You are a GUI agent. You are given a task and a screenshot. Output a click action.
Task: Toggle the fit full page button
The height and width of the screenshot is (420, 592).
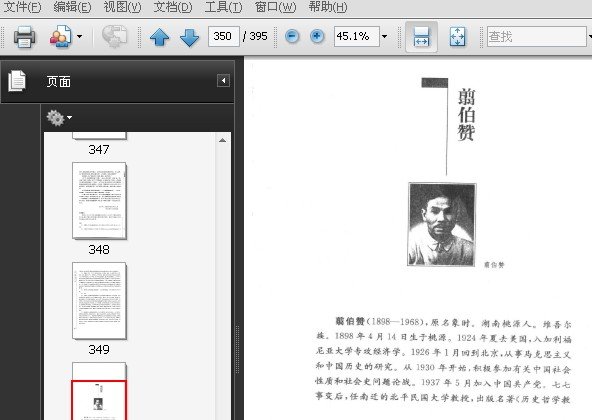tap(458, 37)
